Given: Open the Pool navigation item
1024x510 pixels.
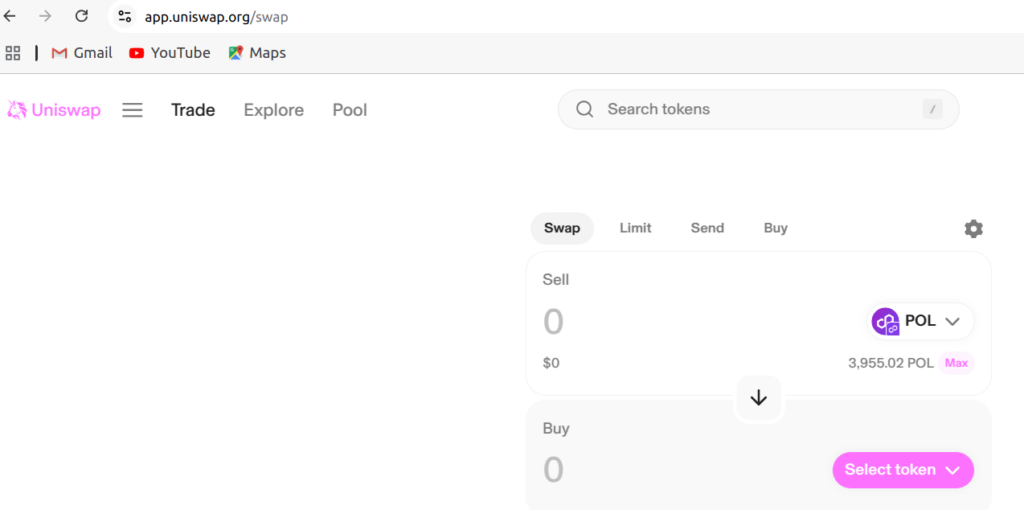Looking at the screenshot, I should pyautogui.click(x=350, y=110).
